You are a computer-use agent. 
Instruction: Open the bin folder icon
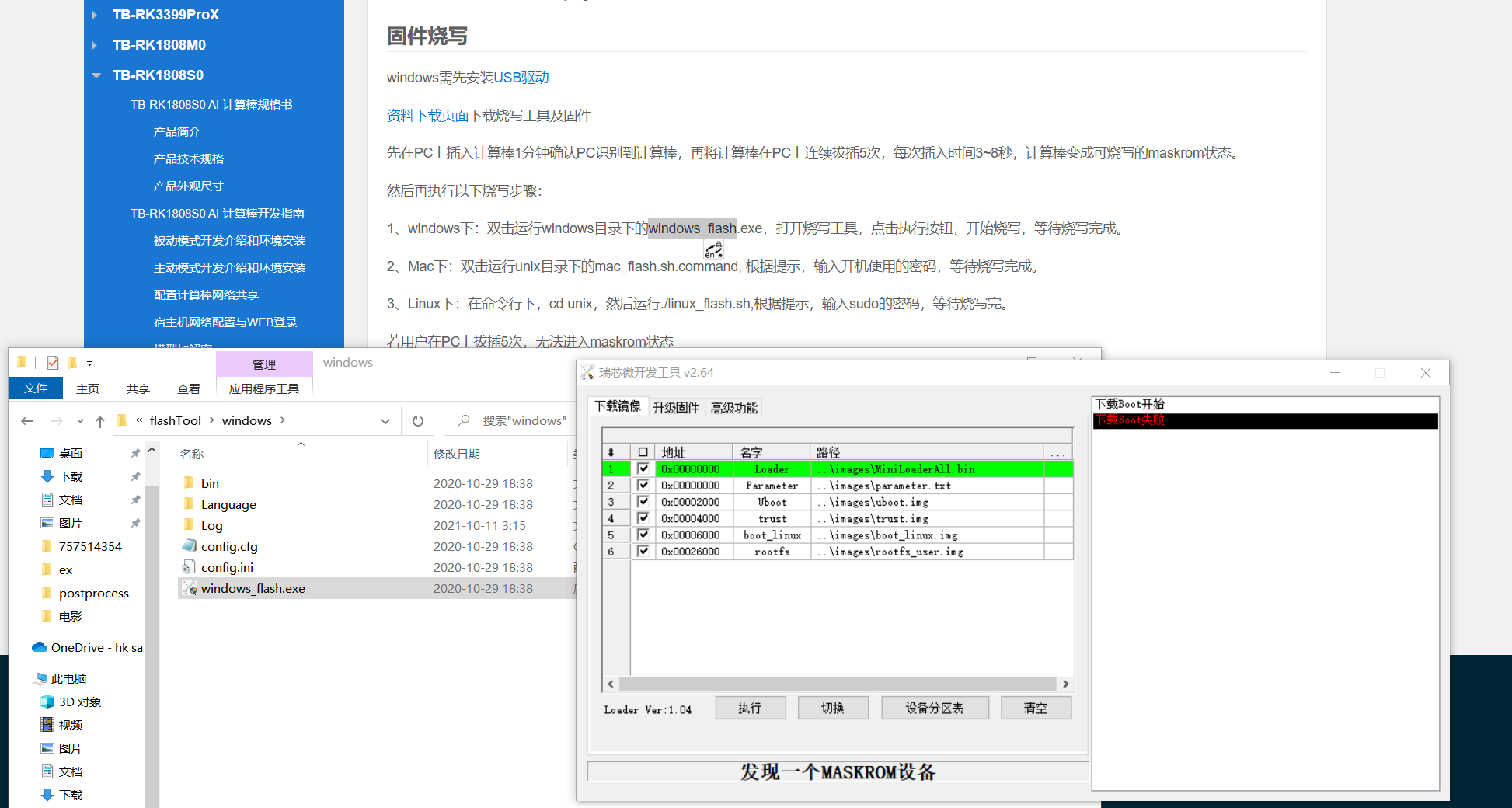[x=189, y=483]
